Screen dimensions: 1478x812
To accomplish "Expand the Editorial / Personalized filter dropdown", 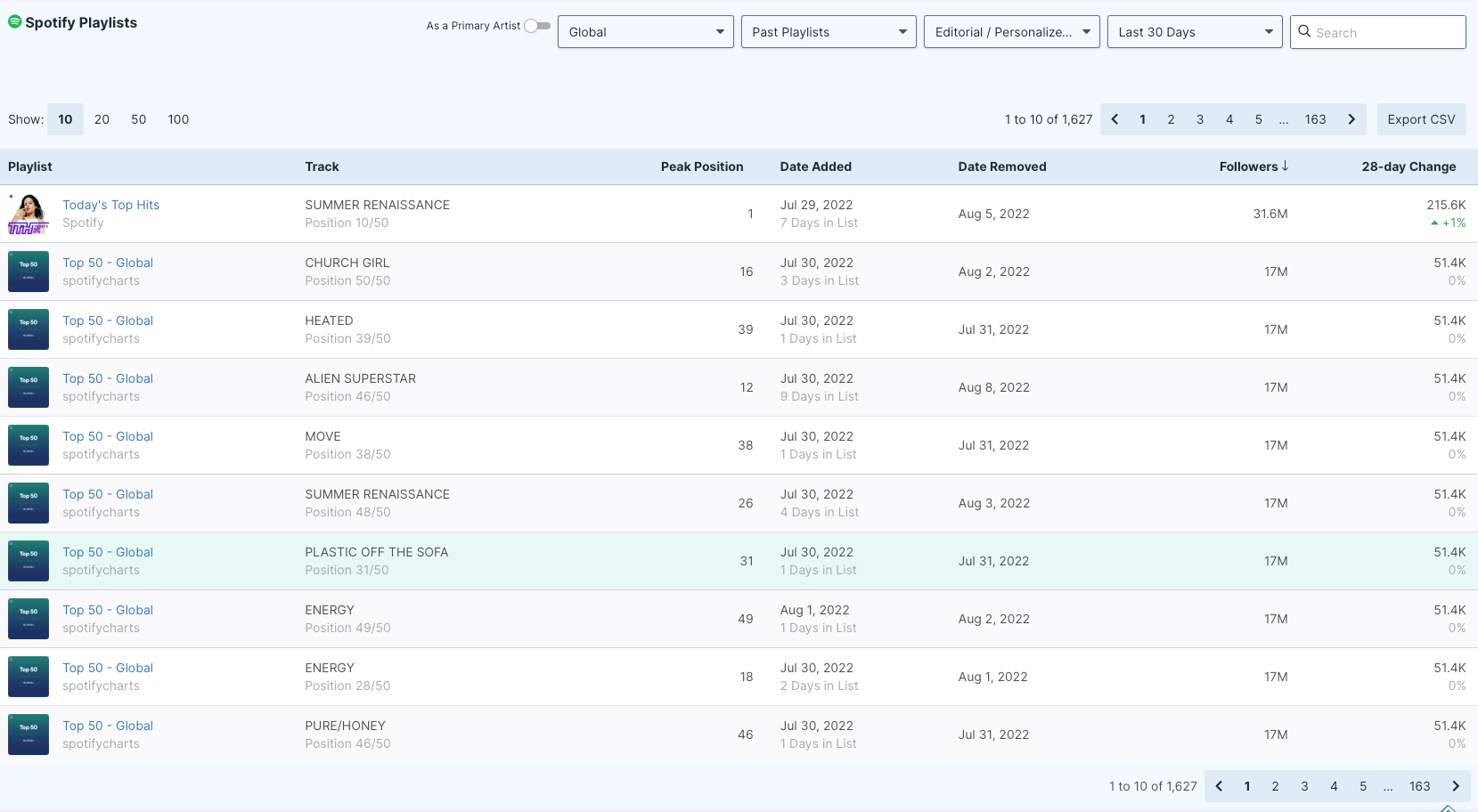I will tap(1011, 32).
